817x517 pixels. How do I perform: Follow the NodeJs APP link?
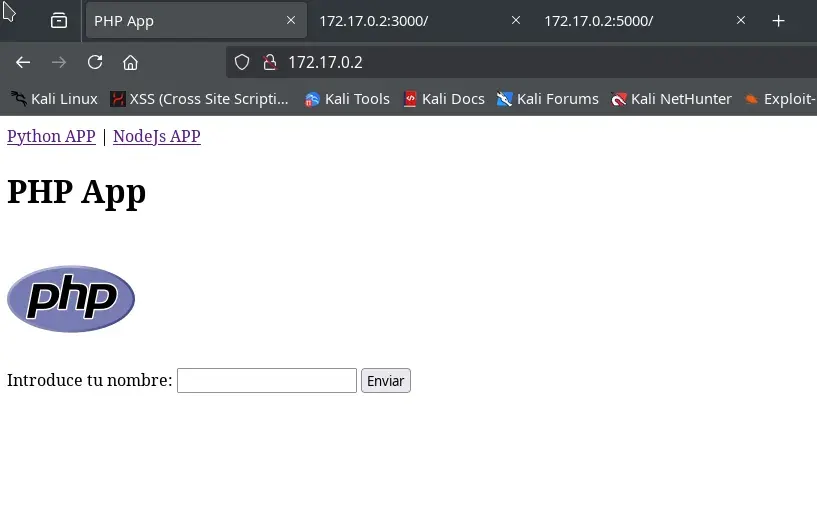pyautogui.click(x=157, y=137)
